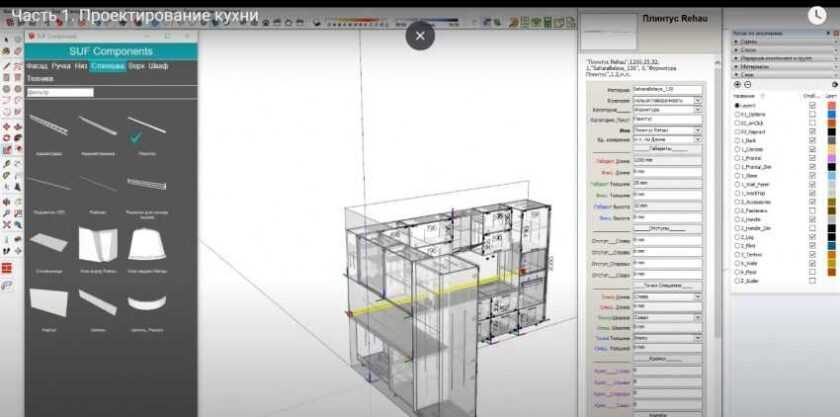The width and height of the screenshot is (840, 417).
Task: Click the add layer plus icon
Action: pyautogui.click(x=738, y=85)
